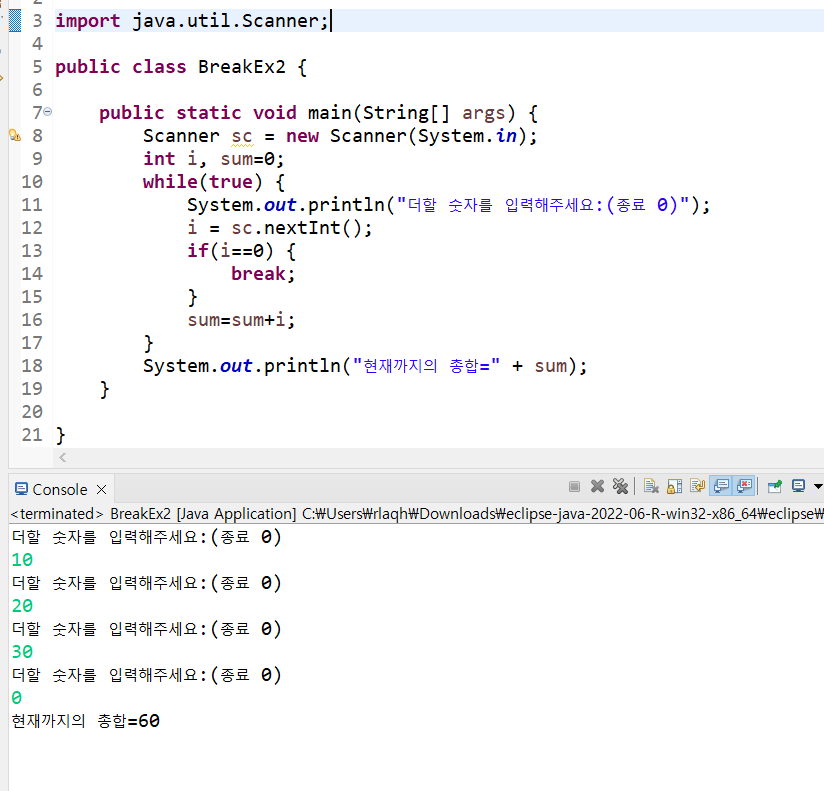Click the italic 'in' field after System.
The height and width of the screenshot is (791, 824).
click(x=507, y=136)
